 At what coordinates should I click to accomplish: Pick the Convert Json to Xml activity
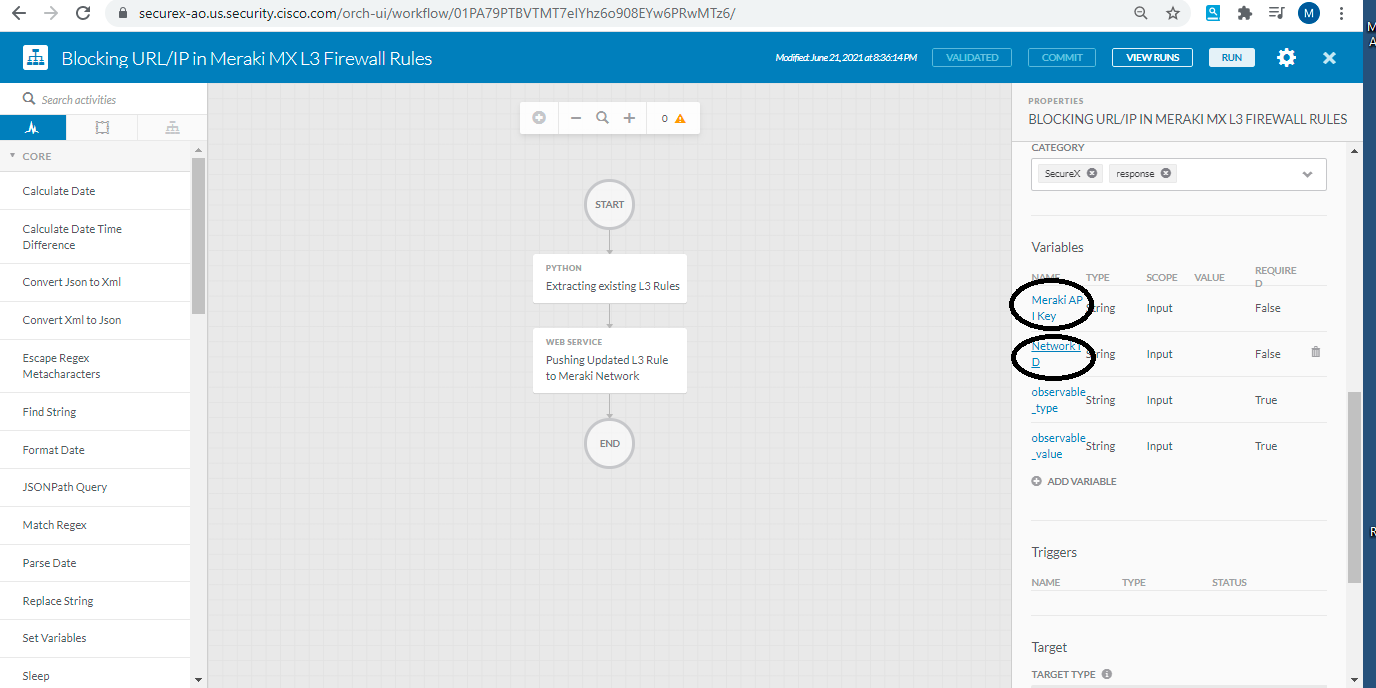[x=95, y=282]
